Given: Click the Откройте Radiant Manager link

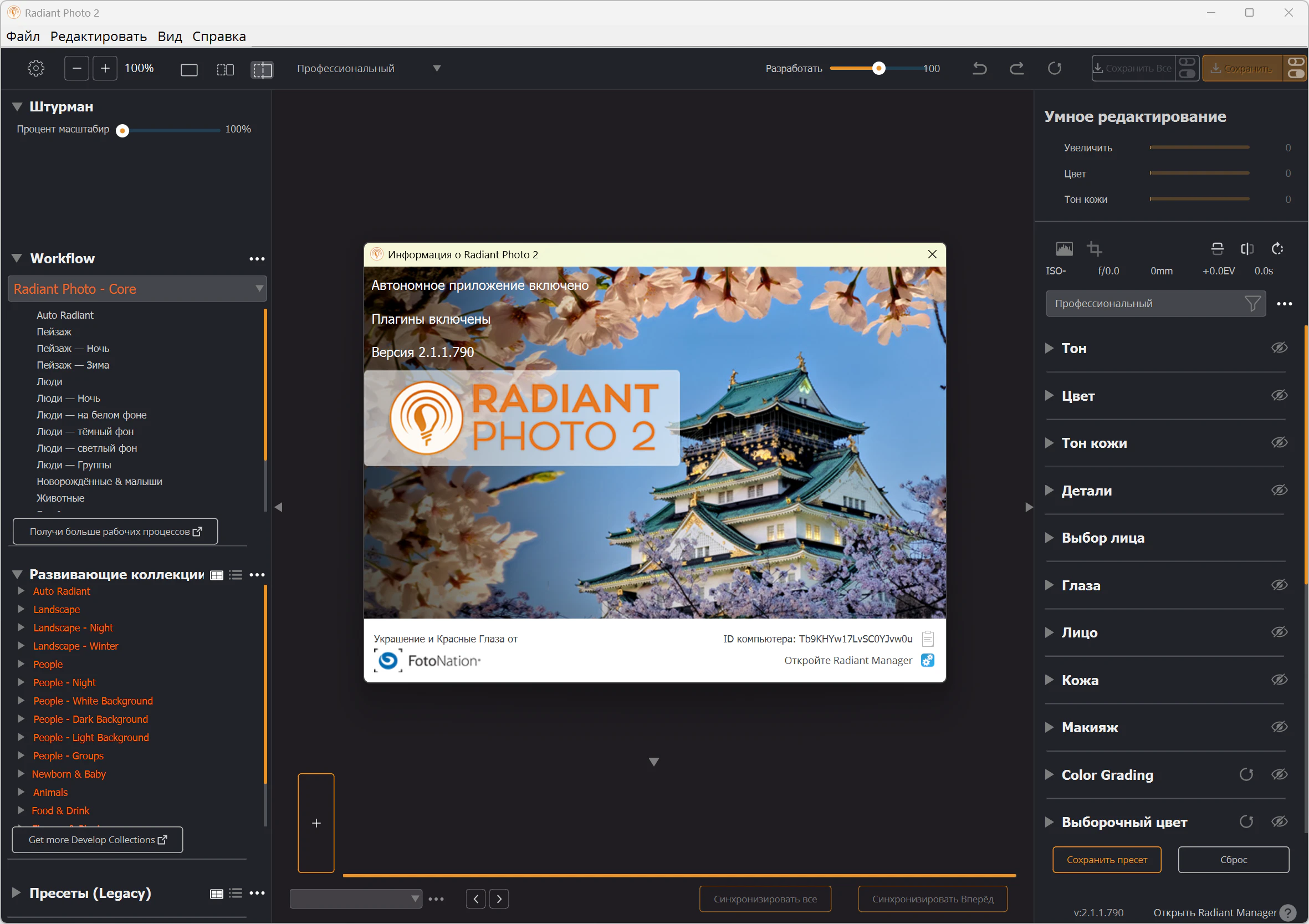Looking at the screenshot, I should pos(848,661).
